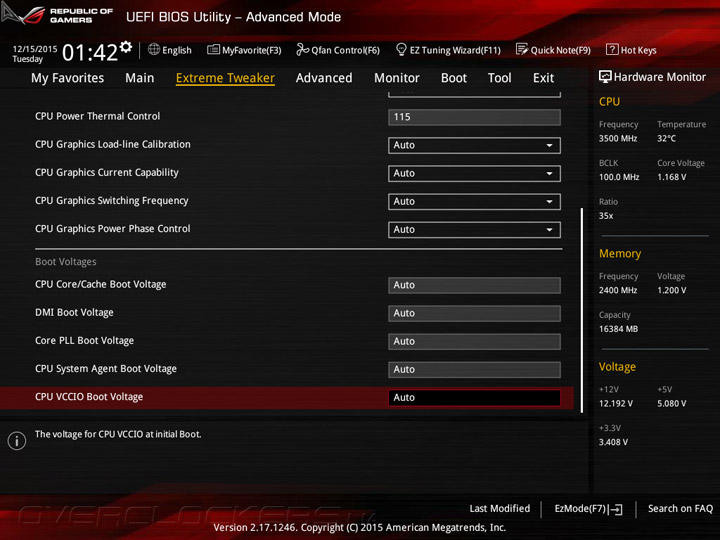720x540 pixels.
Task: Click the EZ Tuning Wizard lightbulb icon
Action: (x=401, y=49)
